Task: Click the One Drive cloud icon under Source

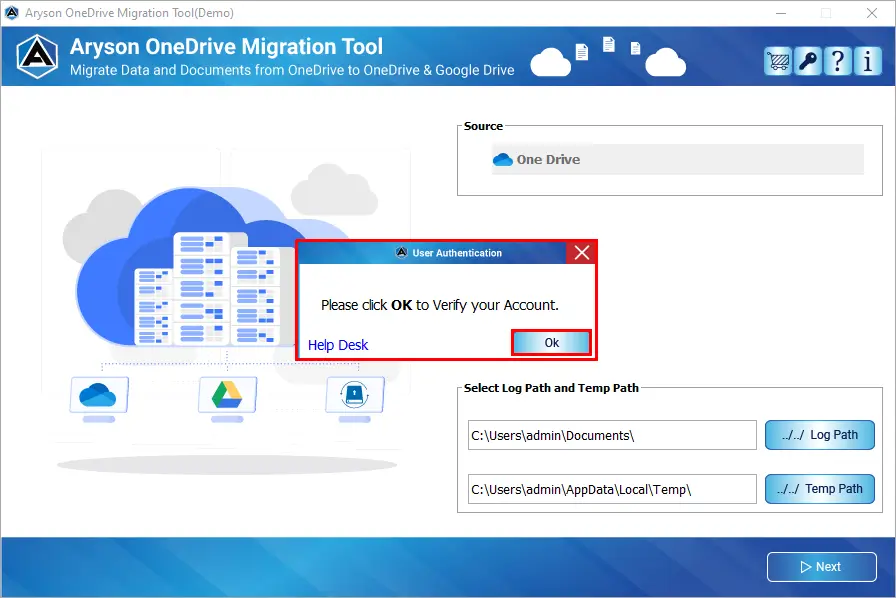Action: pyautogui.click(x=502, y=159)
